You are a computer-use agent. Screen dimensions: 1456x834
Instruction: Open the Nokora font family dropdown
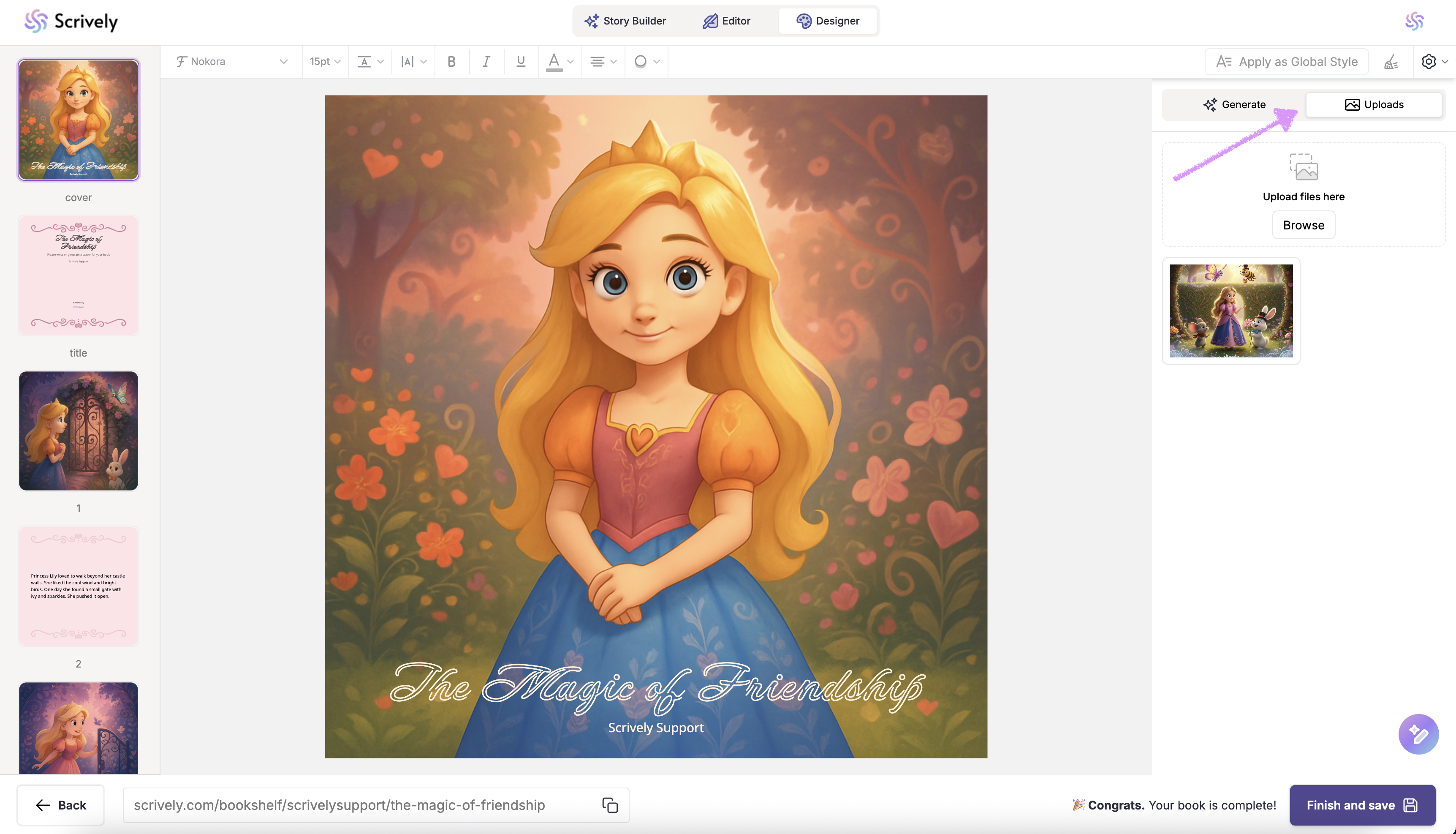pyautogui.click(x=232, y=61)
